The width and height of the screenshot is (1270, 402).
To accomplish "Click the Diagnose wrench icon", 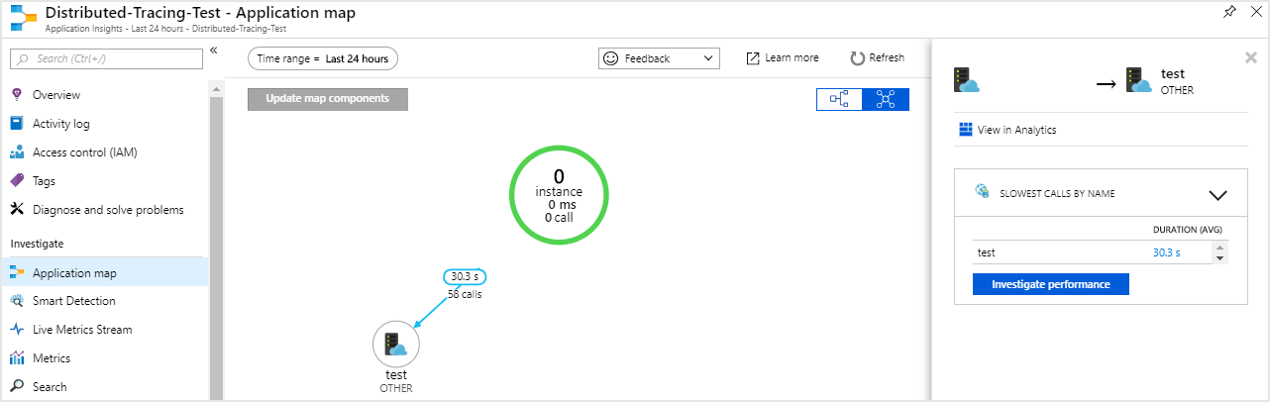I will click(x=16, y=210).
